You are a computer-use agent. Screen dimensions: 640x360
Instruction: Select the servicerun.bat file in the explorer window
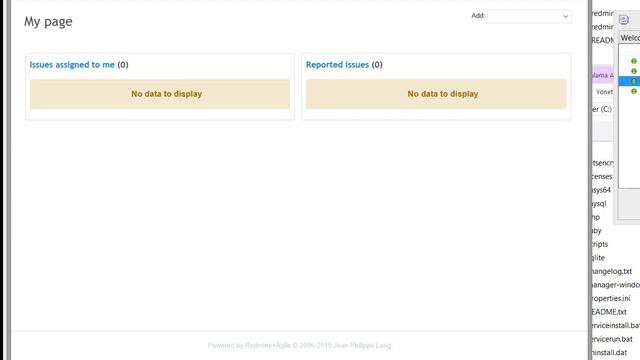coord(612,339)
